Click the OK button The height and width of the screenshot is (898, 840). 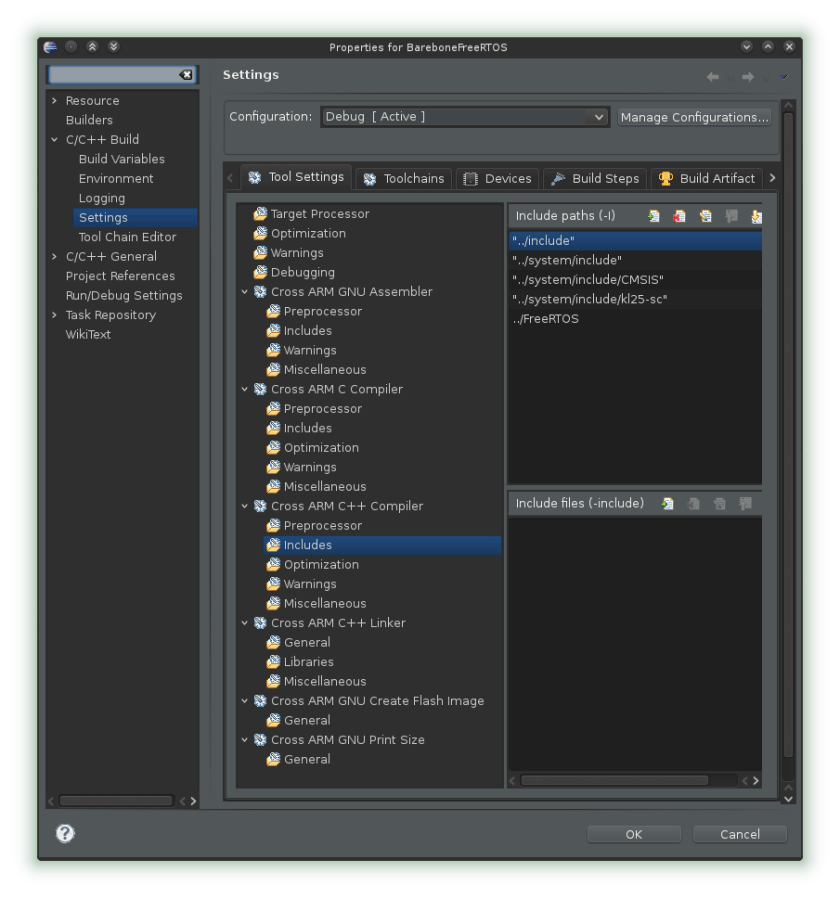(634, 834)
